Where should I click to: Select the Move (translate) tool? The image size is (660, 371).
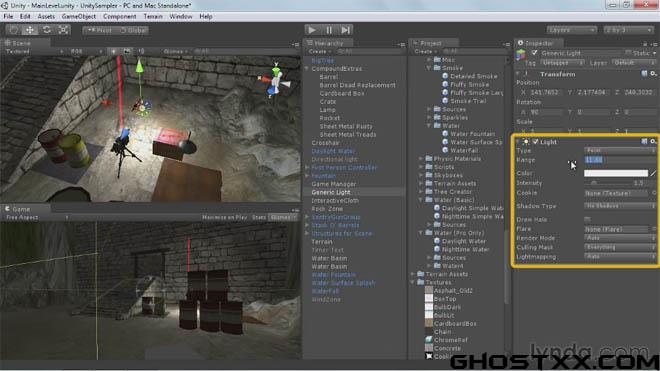pos(30,30)
